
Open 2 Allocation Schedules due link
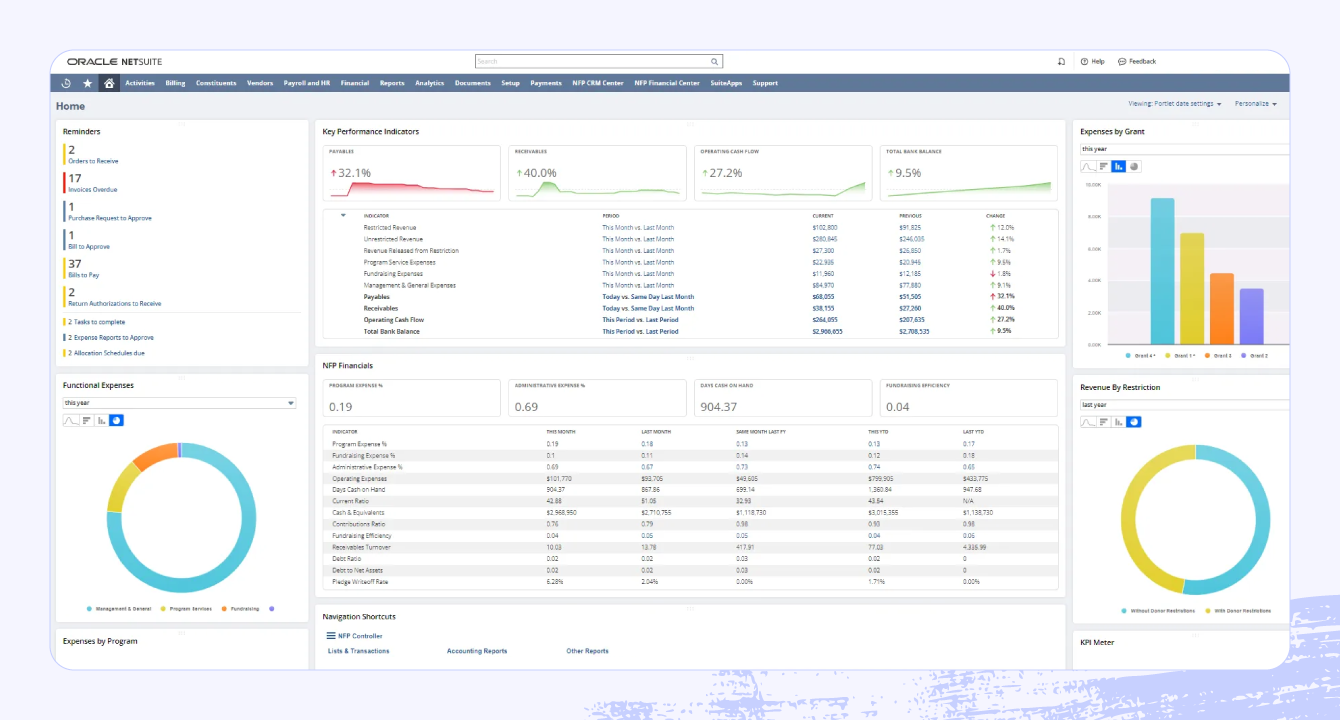pos(107,353)
